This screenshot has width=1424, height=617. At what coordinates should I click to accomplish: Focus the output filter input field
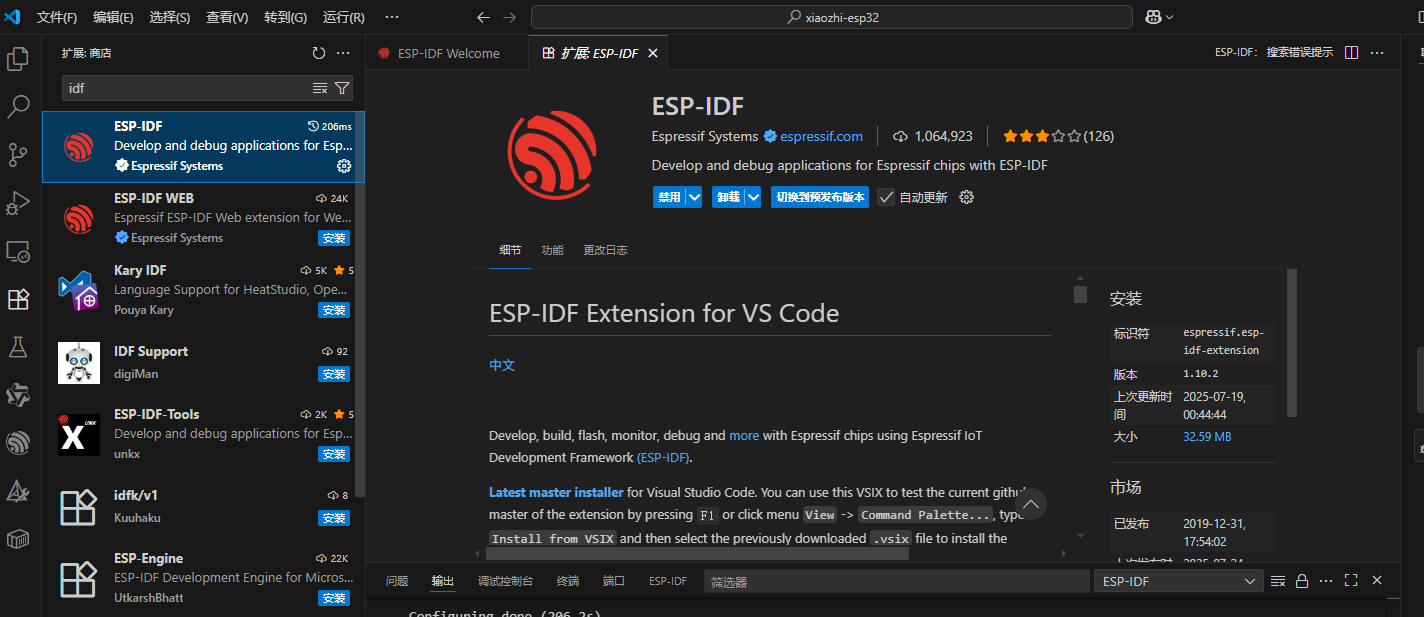pyautogui.click(x=896, y=581)
